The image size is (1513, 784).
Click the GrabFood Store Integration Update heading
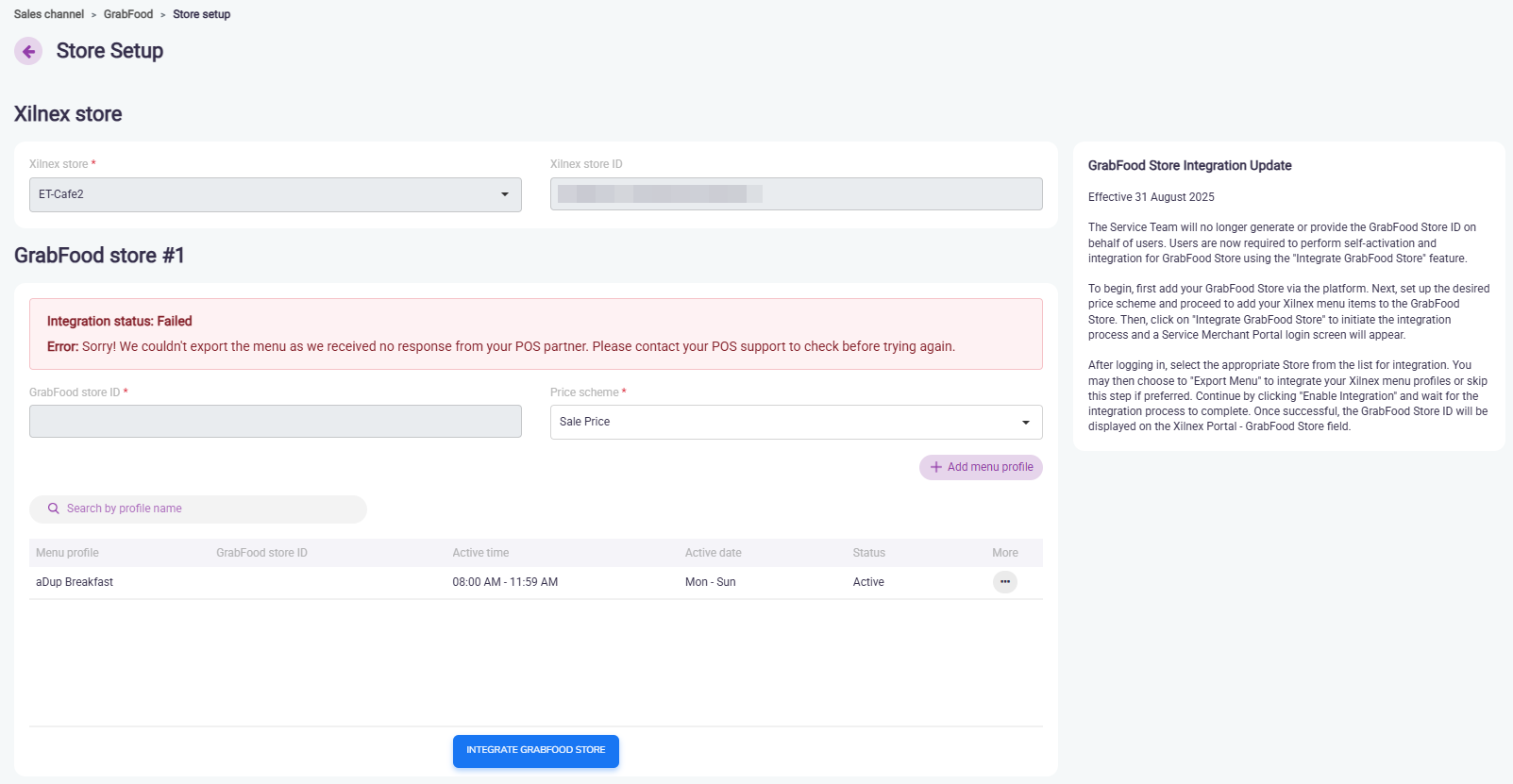tap(1189, 165)
